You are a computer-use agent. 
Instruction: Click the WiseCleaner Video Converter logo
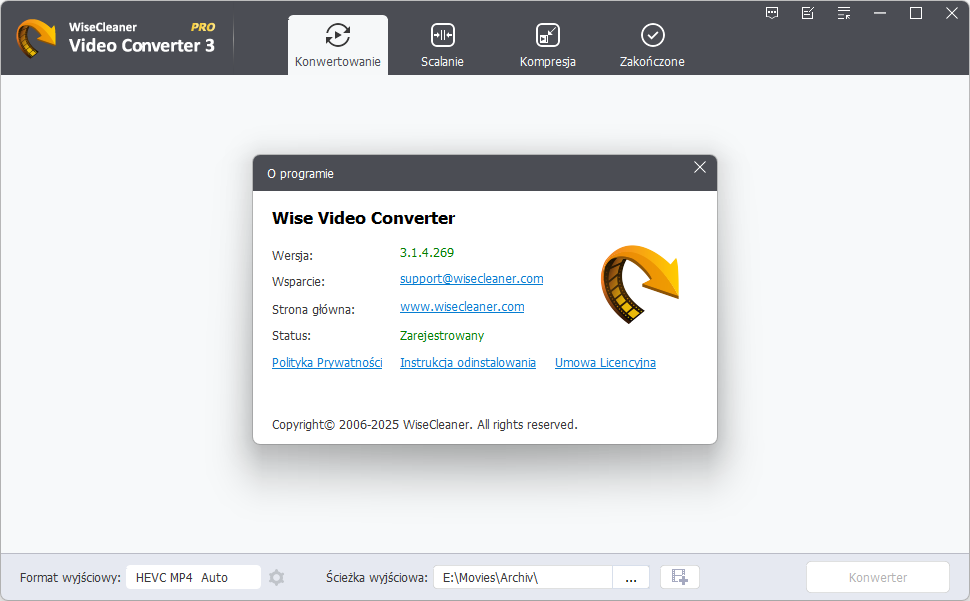36,38
